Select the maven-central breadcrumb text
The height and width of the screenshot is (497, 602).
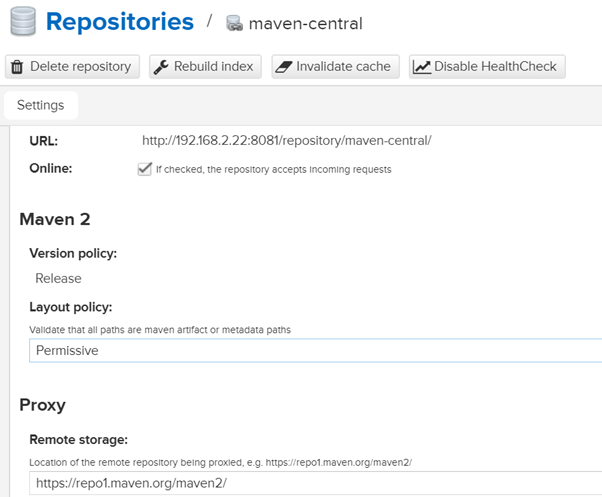click(x=306, y=24)
